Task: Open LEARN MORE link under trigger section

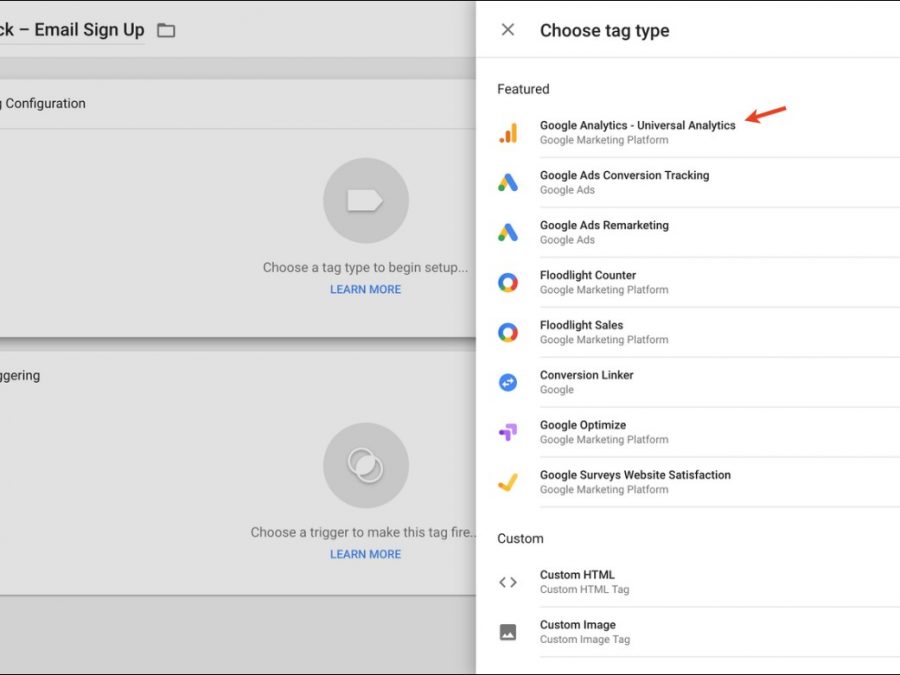Action: [365, 554]
